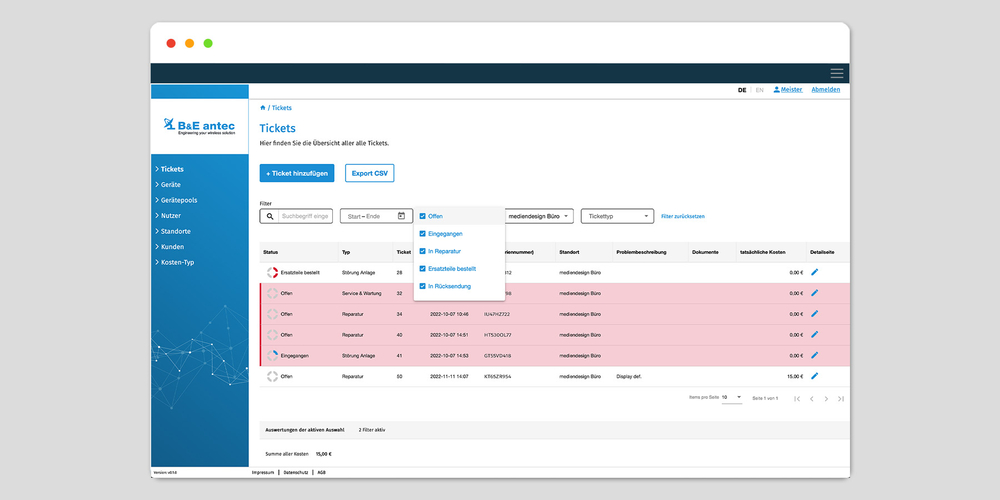
Task: Uncheck the Eingegangen status filter
Action: point(422,233)
